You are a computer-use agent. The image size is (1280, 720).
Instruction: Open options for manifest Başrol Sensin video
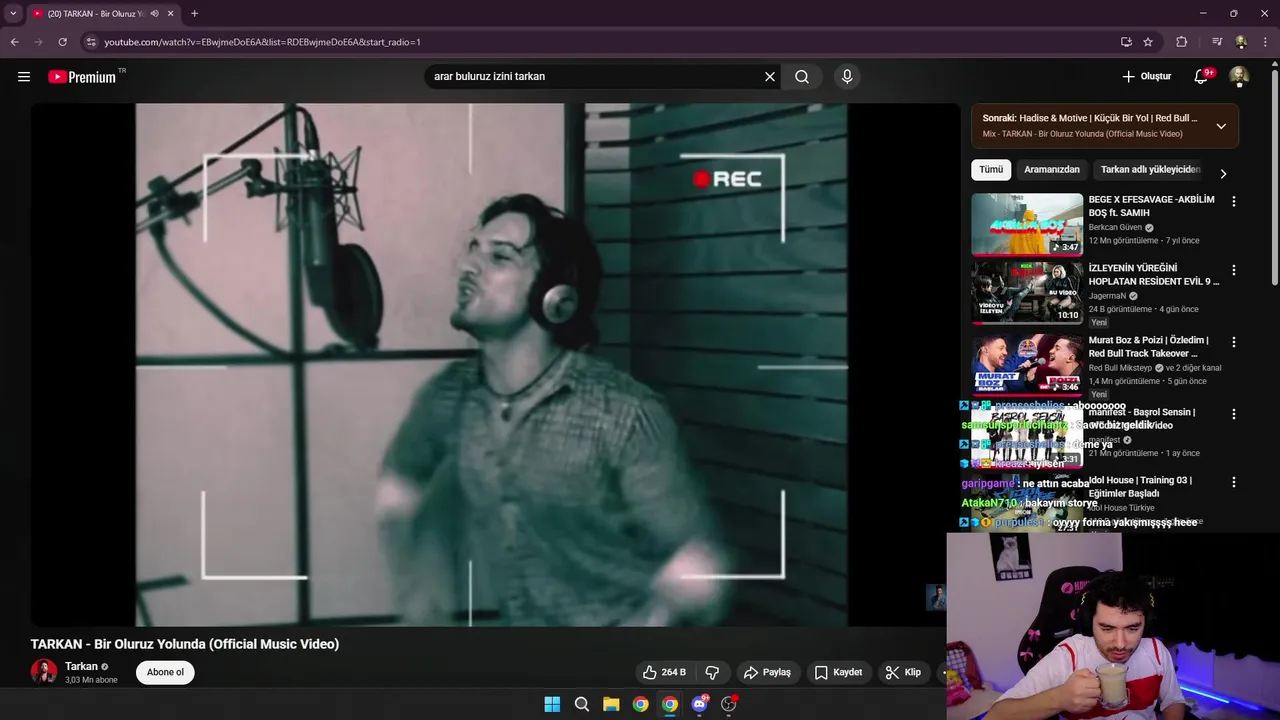[x=1233, y=414]
